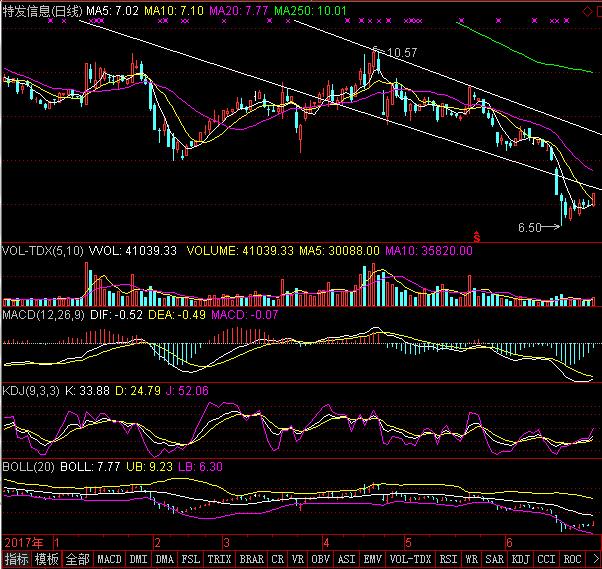The height and width of the screenshot is (569, 602).
Task: Switch indicator to DMA tab
Action: click(x=165, y=559)
